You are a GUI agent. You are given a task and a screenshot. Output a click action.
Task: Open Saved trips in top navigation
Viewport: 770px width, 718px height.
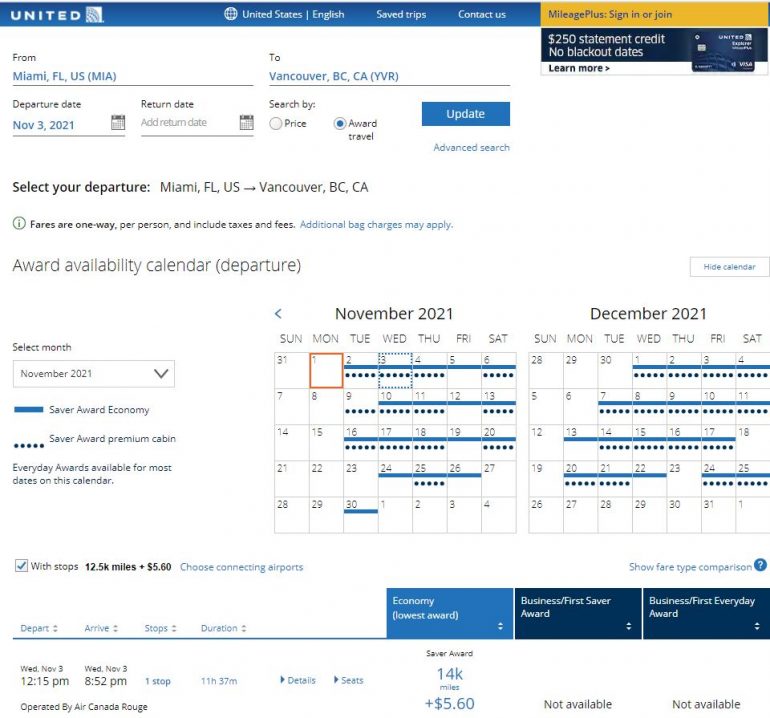tap(400, 14)
